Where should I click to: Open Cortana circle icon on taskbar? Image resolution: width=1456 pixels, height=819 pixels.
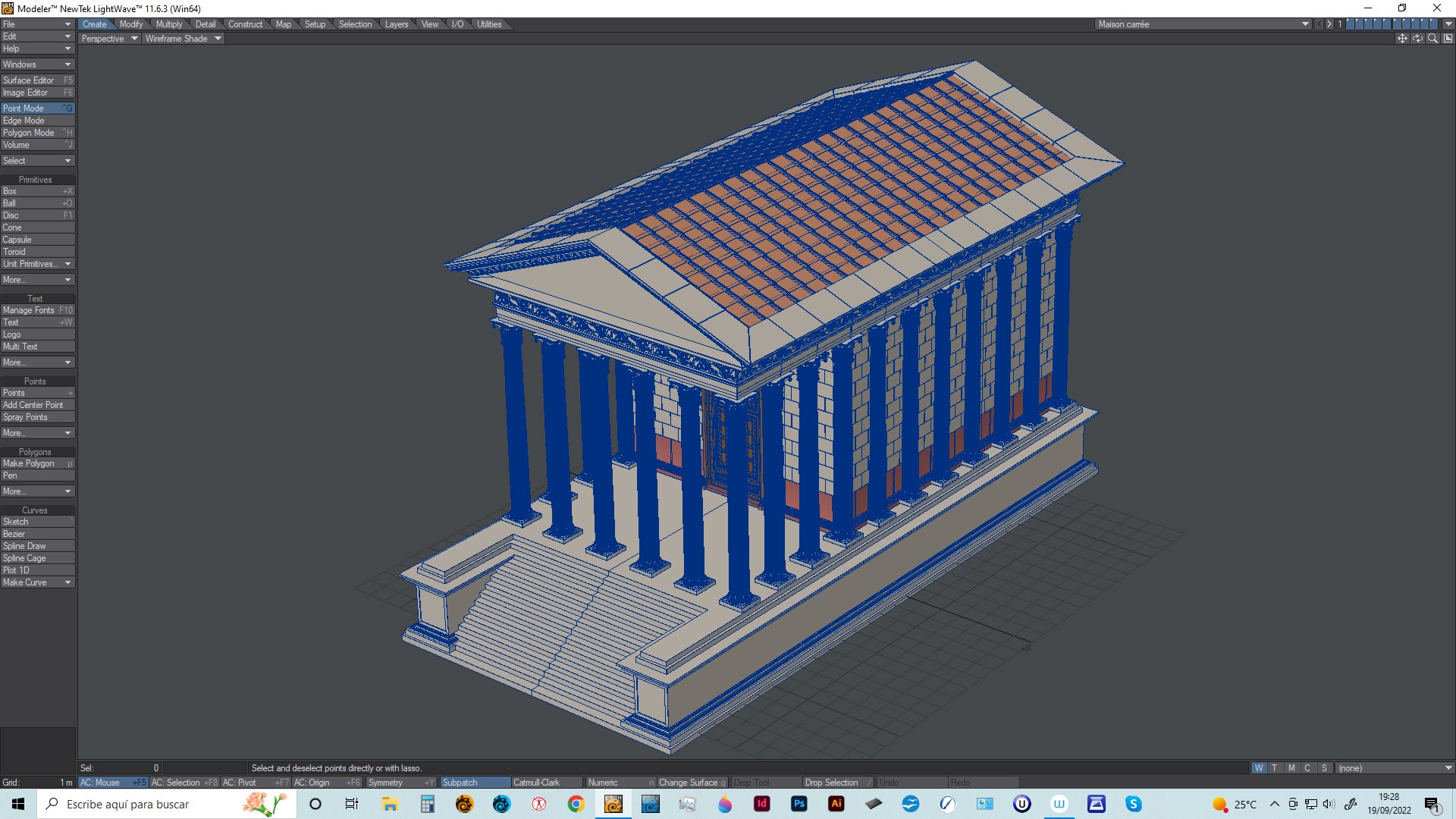click(315, 804)
